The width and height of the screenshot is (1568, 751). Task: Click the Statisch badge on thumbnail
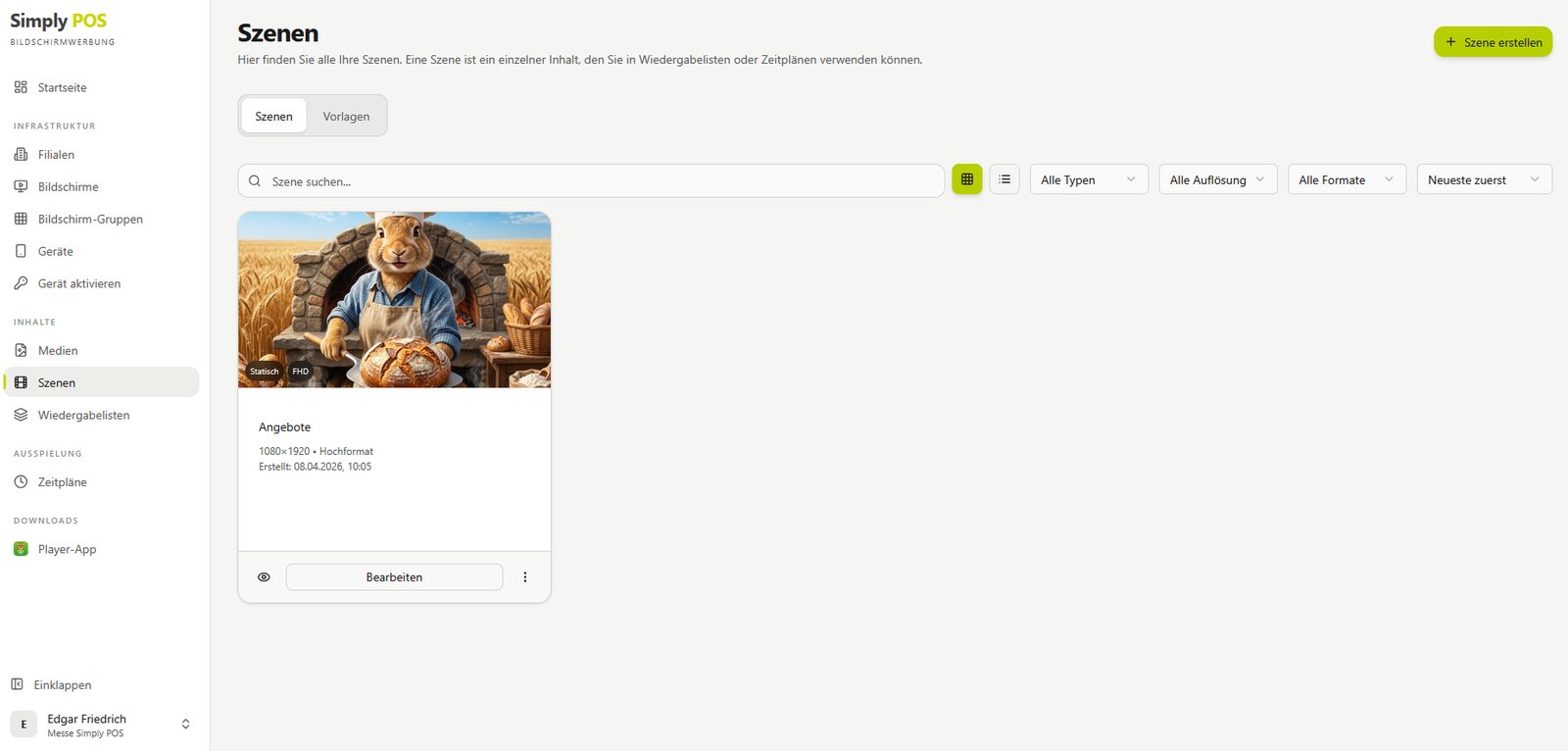(265, 372)
